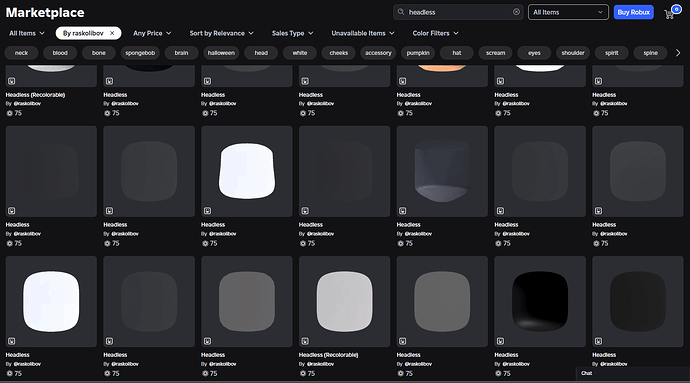Open the All Items category combo box beside search
690x383 pixels.
[568, 12]
